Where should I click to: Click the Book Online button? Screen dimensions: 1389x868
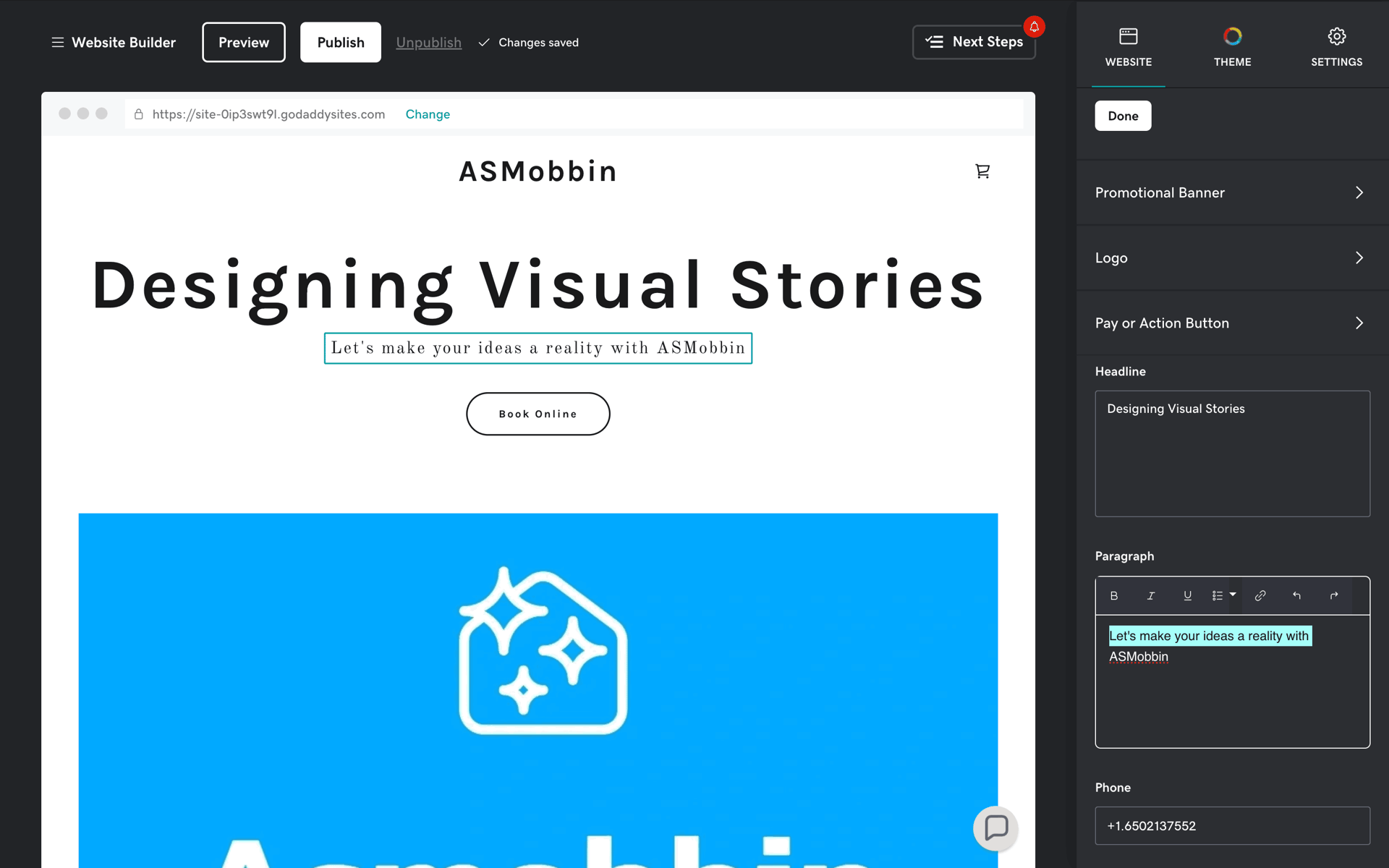pyautogui.click(x=538, y=414)
